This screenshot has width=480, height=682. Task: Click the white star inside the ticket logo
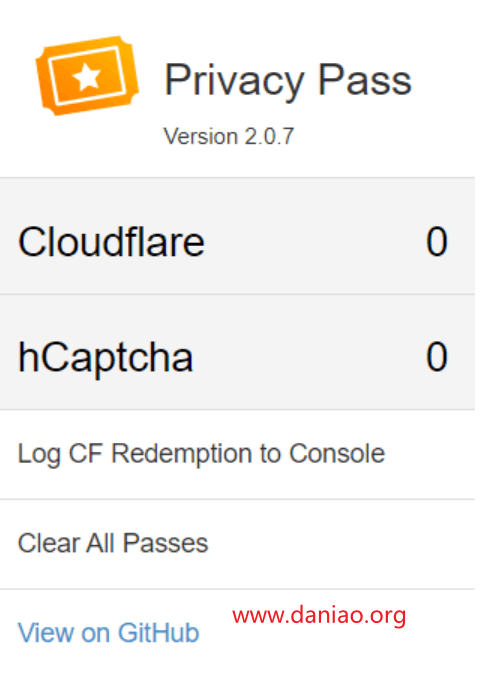click(87, 76)
